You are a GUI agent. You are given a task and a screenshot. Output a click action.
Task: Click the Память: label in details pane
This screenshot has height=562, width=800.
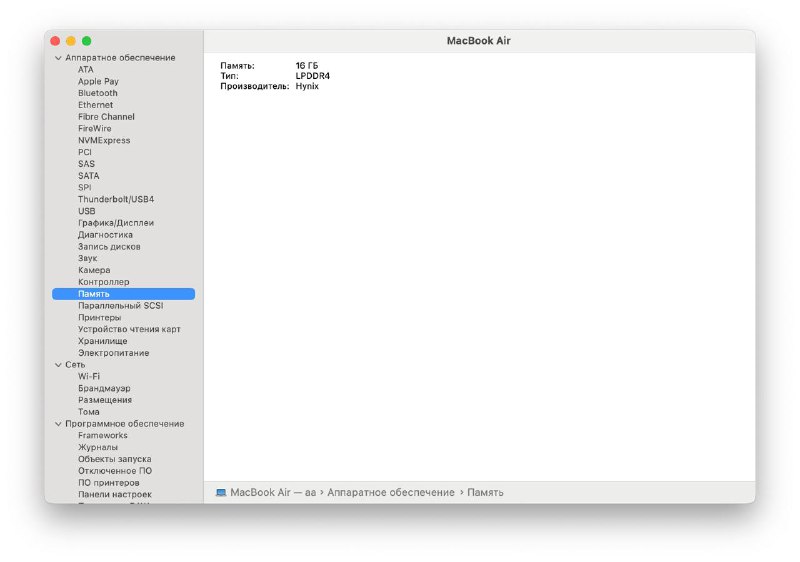coord(237,66)
